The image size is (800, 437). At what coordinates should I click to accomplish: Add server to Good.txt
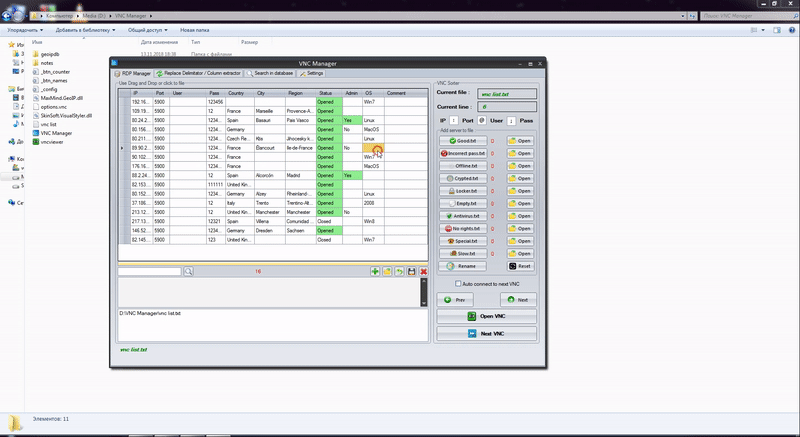[463, 141]
